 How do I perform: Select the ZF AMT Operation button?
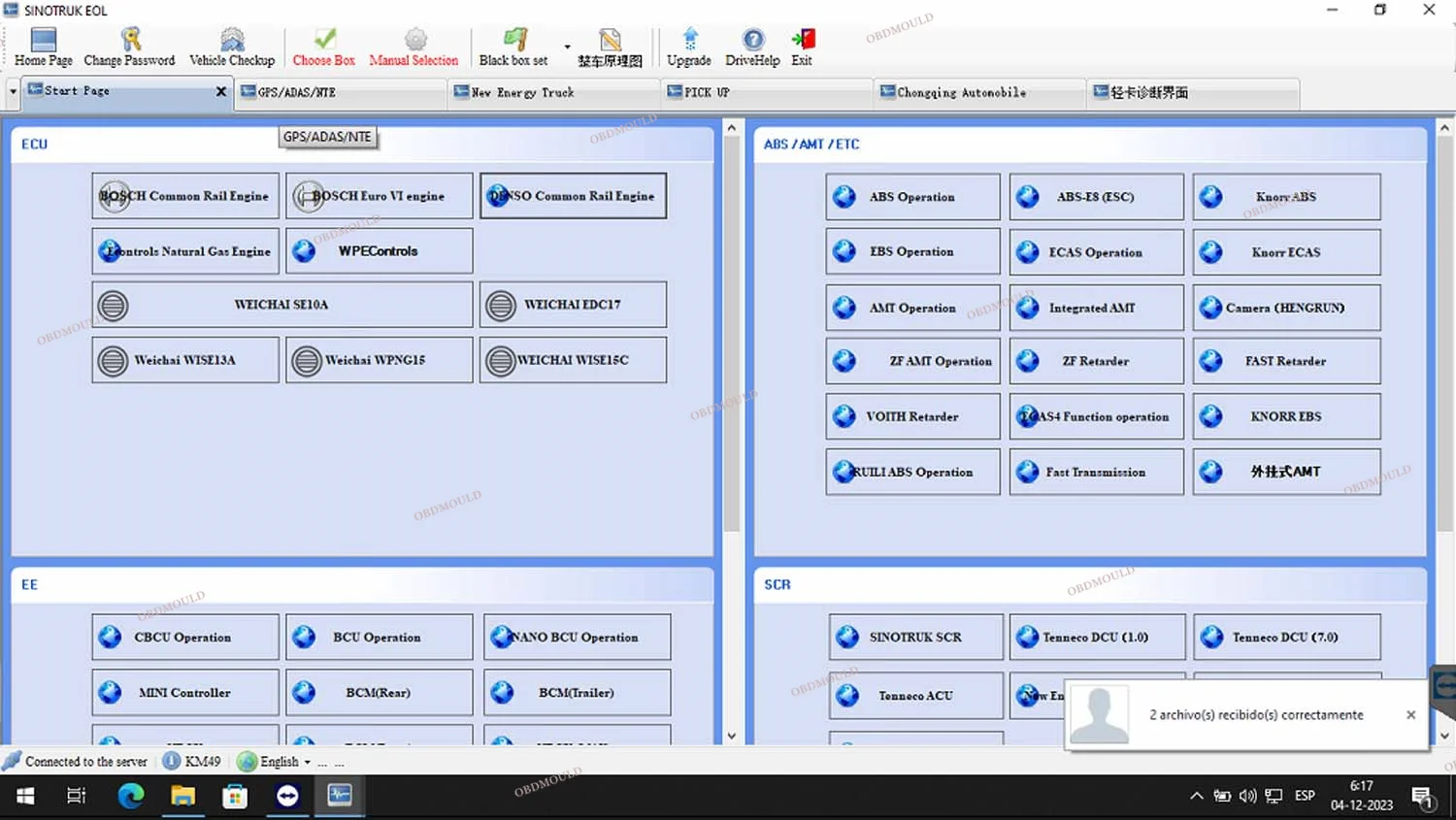point(912,361)
